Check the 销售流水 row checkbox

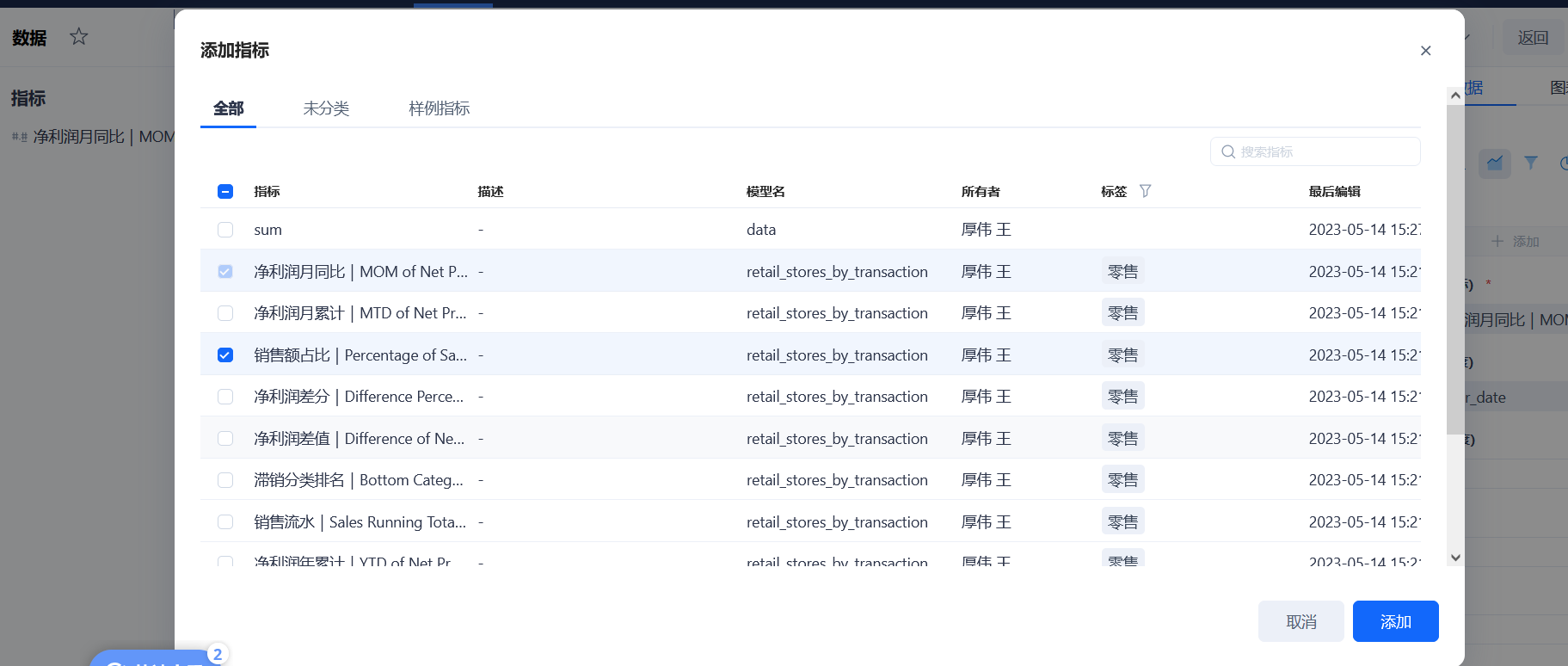tap(225, 521)
